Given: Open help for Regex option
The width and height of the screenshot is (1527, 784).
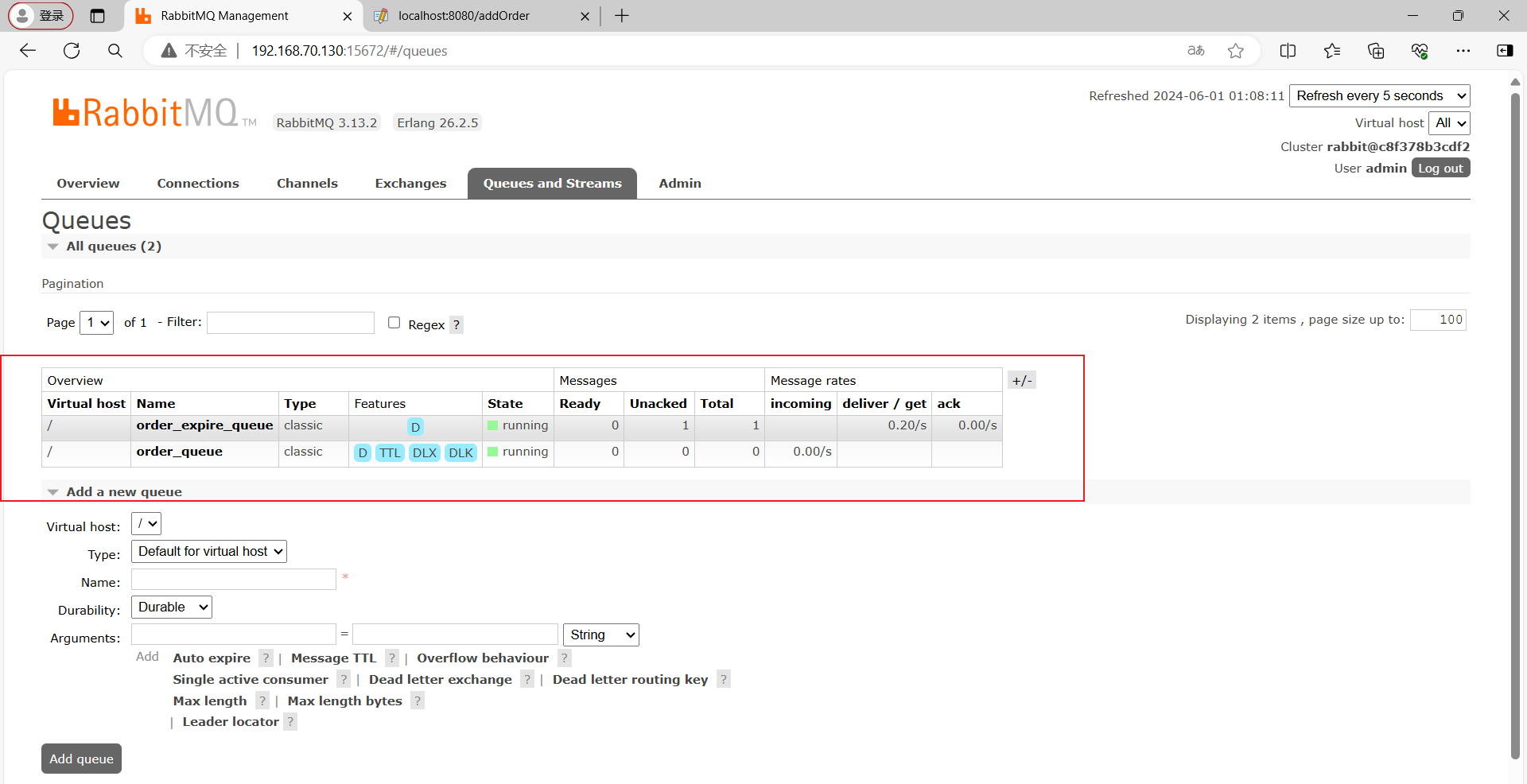Looking at the screenshot, I should (457, 324).
